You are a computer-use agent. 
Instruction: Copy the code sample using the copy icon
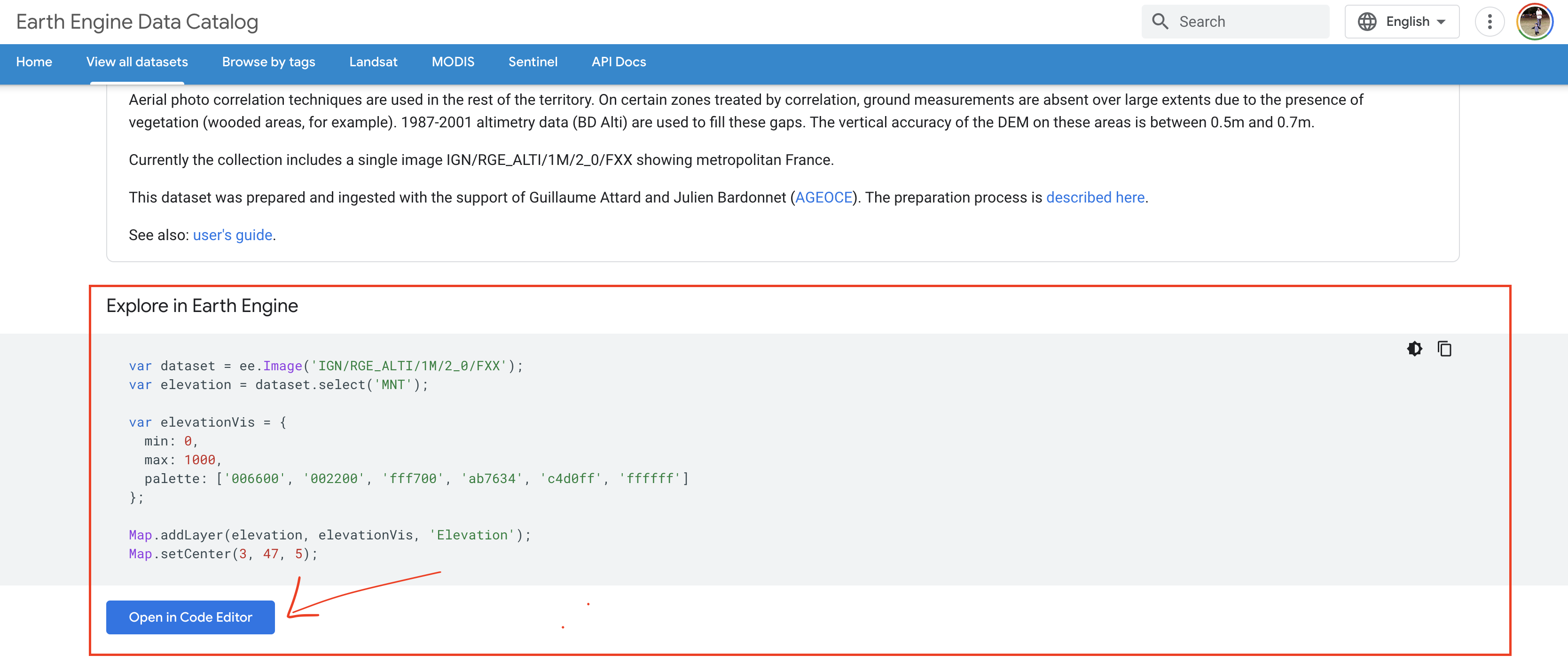pos(1444,349)
